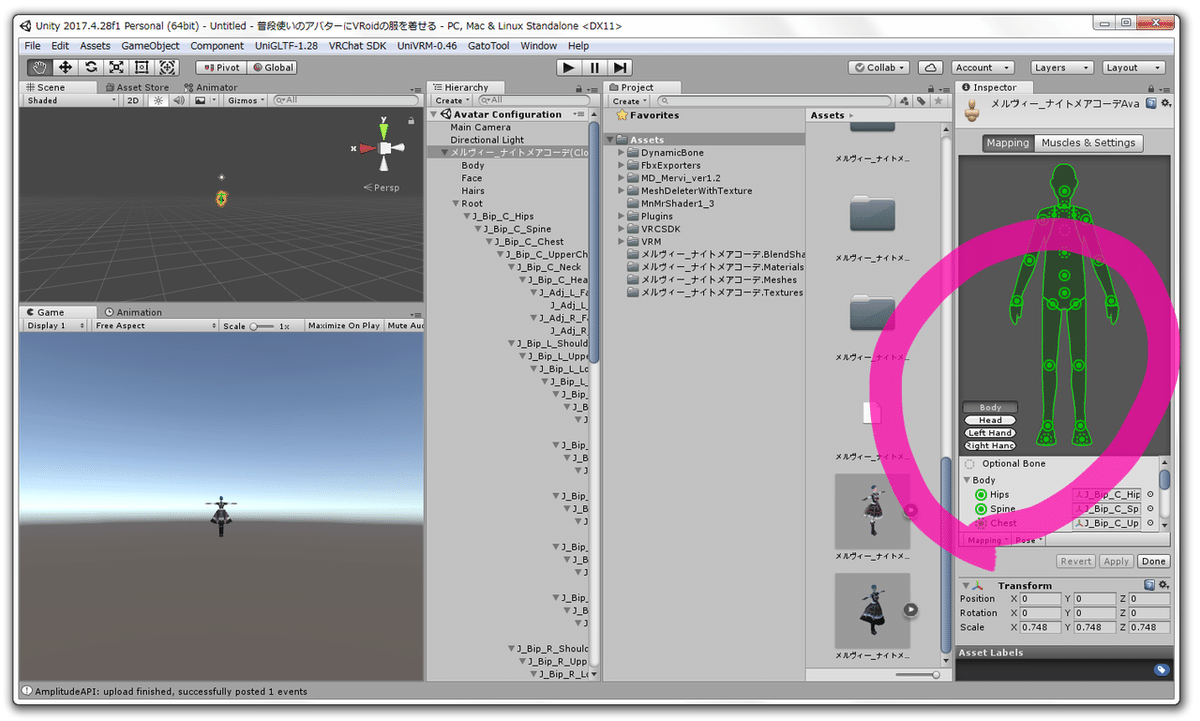Collapse the Body bone section
Viewport: 1200px width, 721px height.
[x=966, y=480]
